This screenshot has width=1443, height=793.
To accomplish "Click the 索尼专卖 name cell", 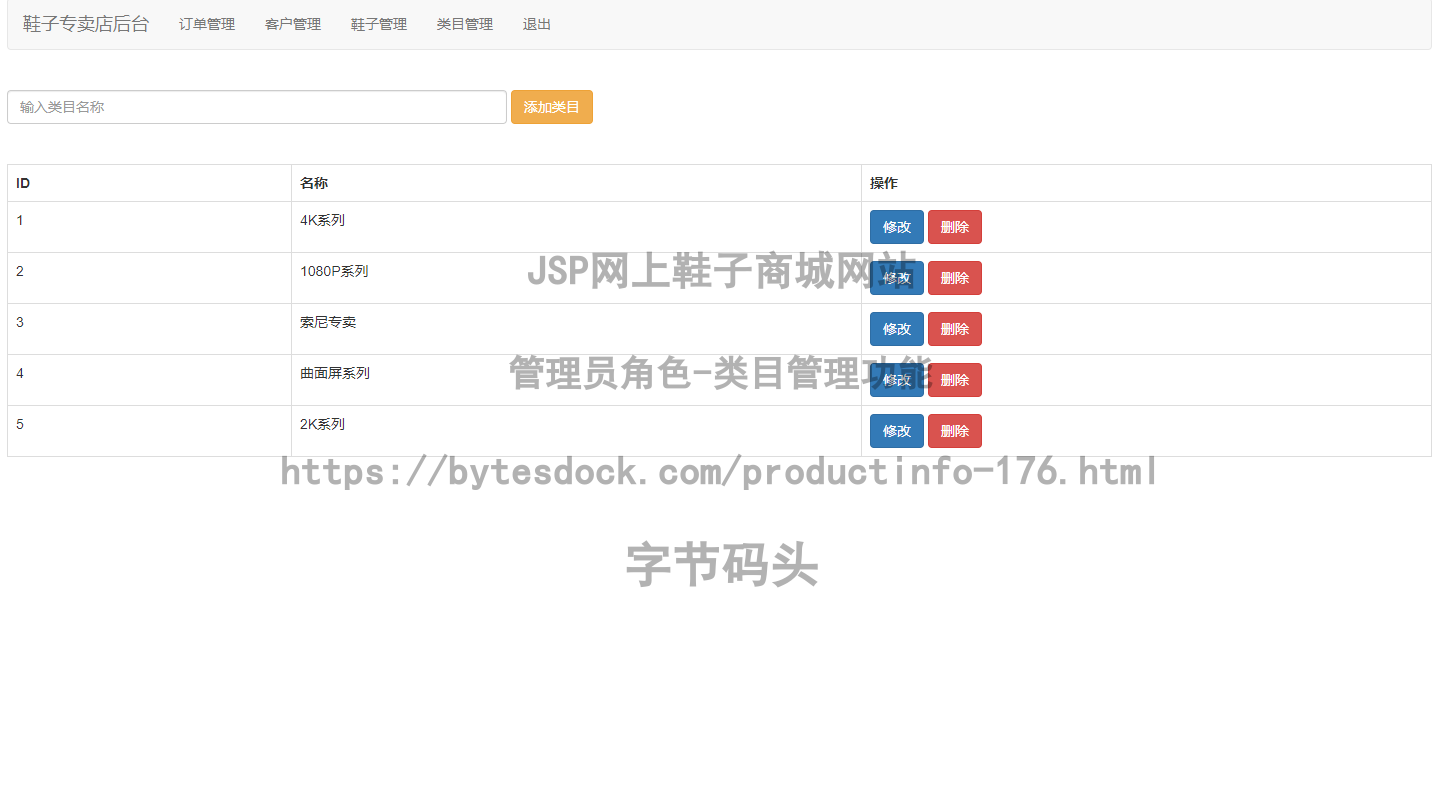I will coord(576,329).
